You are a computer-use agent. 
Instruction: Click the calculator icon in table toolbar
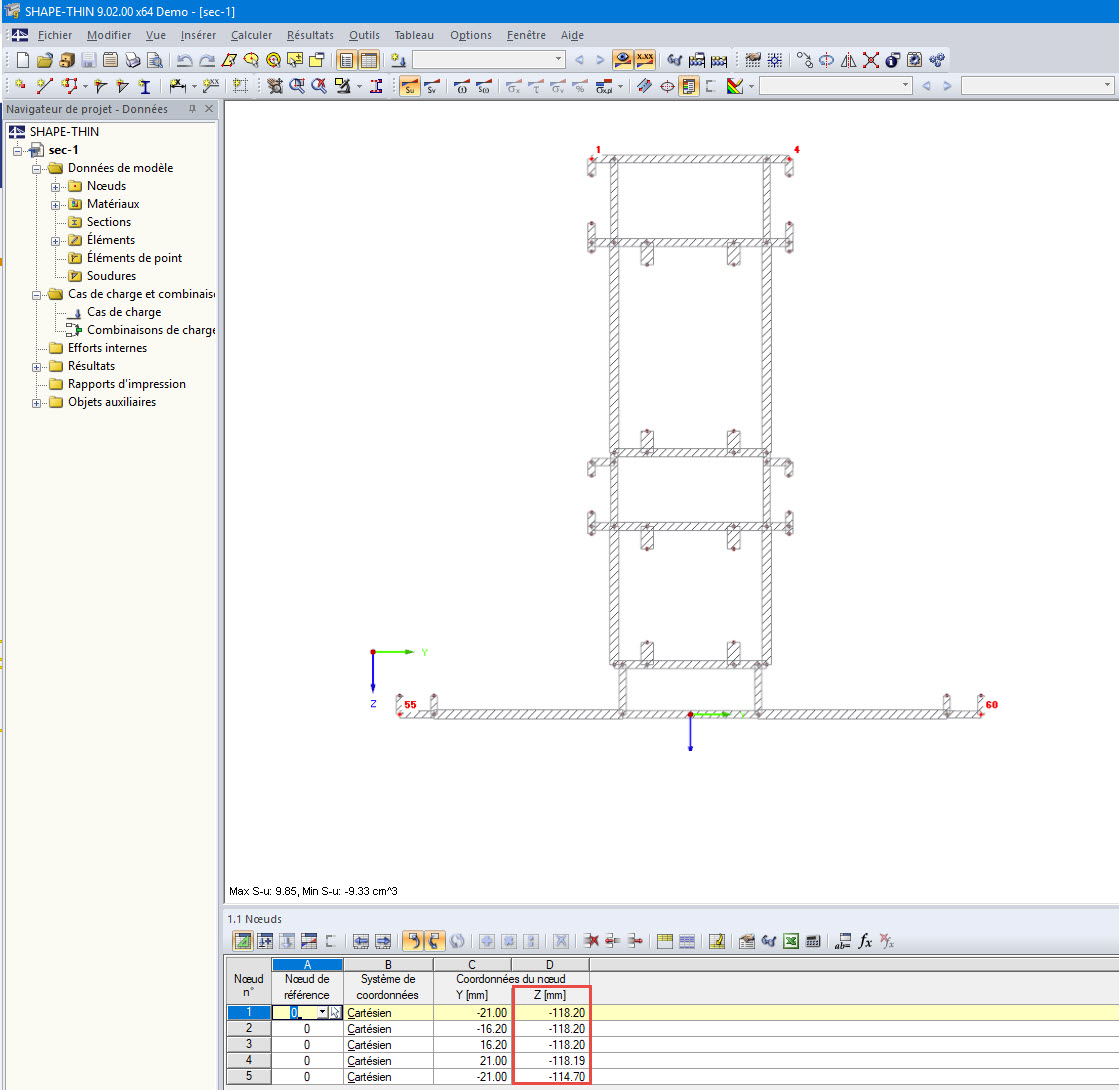(x=813, y=941)
